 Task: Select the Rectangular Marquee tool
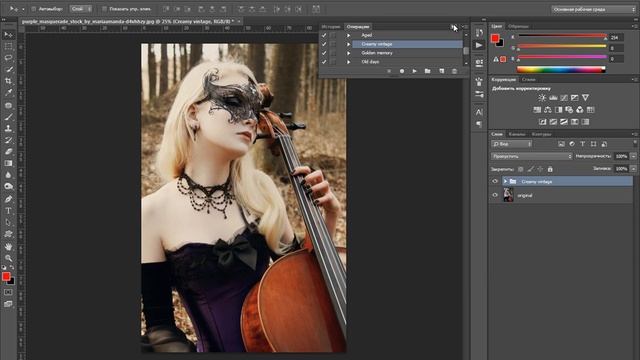(x=8, y=47)
